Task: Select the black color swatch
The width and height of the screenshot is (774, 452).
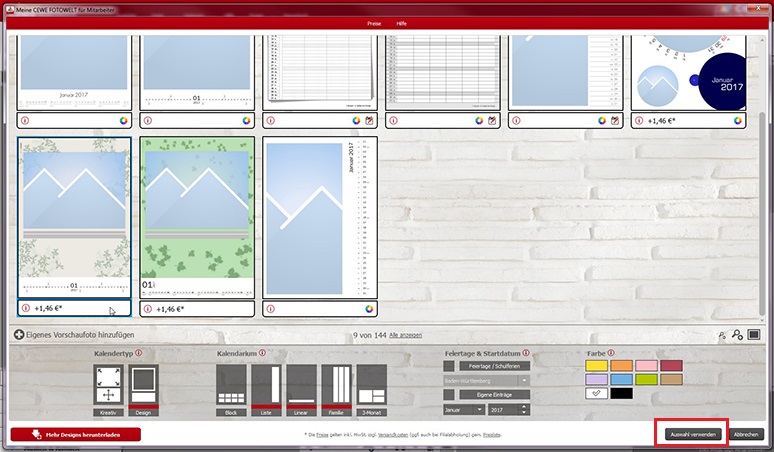Action: point(621,393)
